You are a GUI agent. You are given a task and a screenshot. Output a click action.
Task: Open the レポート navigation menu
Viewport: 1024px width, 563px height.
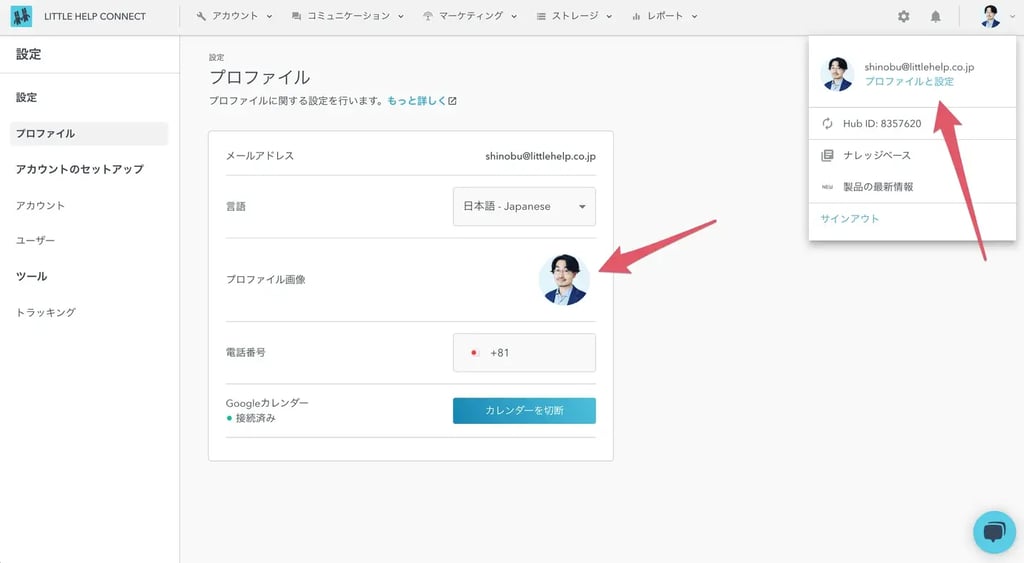click(x=665, y=17)
